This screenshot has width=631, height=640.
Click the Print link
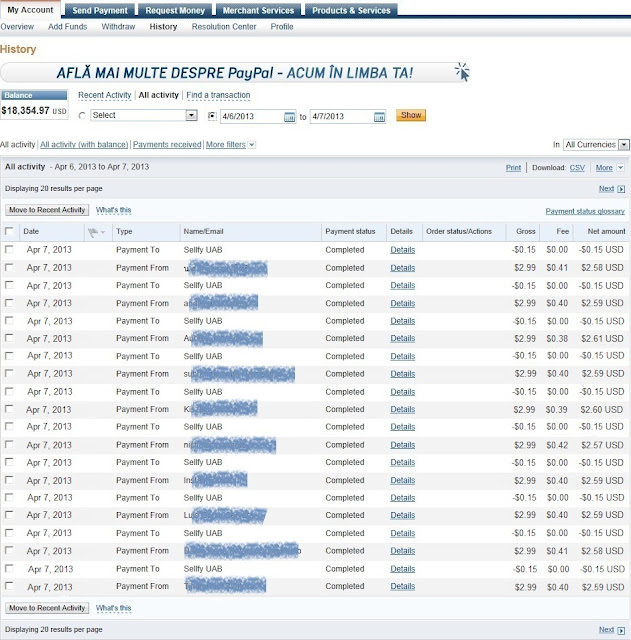(x=513, y=168)
